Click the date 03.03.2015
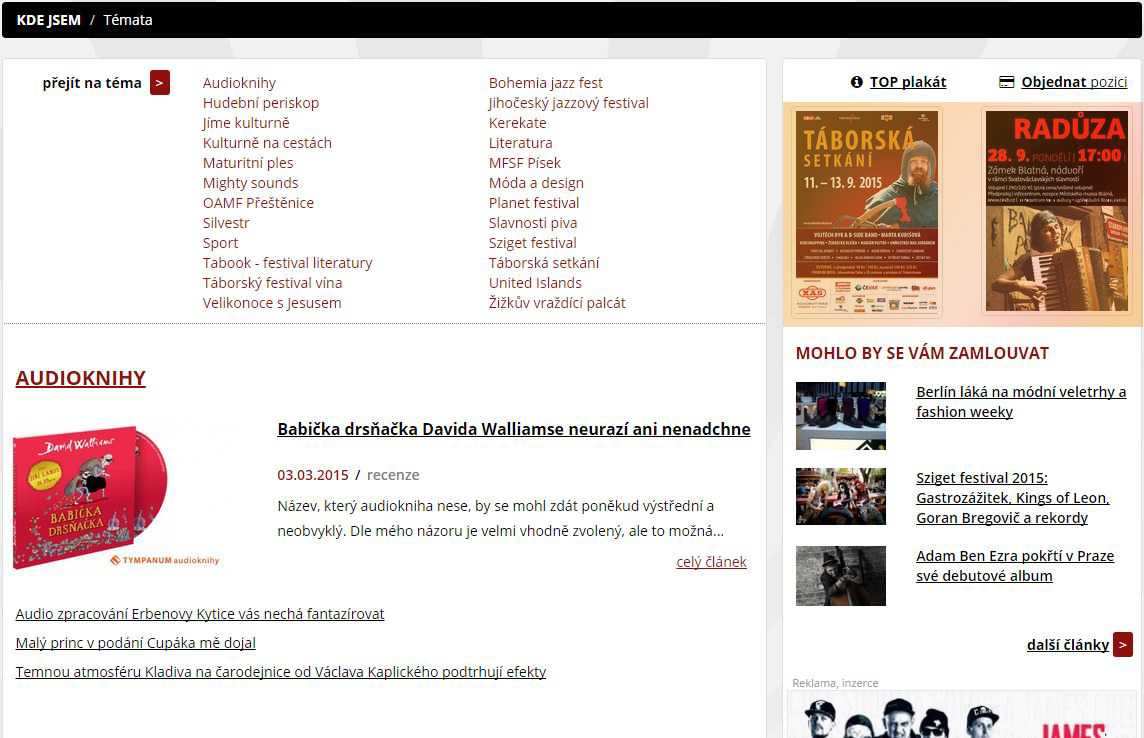The height and width of the screenshot is (738, 1144). tap(313, 475)
